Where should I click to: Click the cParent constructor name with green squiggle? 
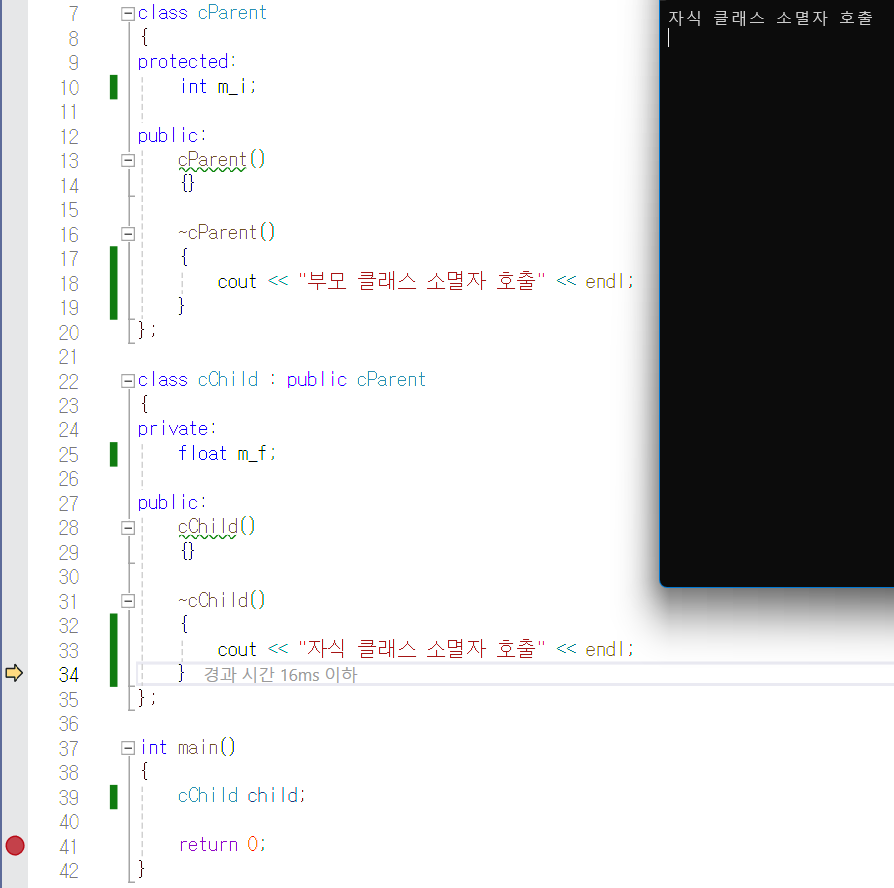(x=212, y=160)
